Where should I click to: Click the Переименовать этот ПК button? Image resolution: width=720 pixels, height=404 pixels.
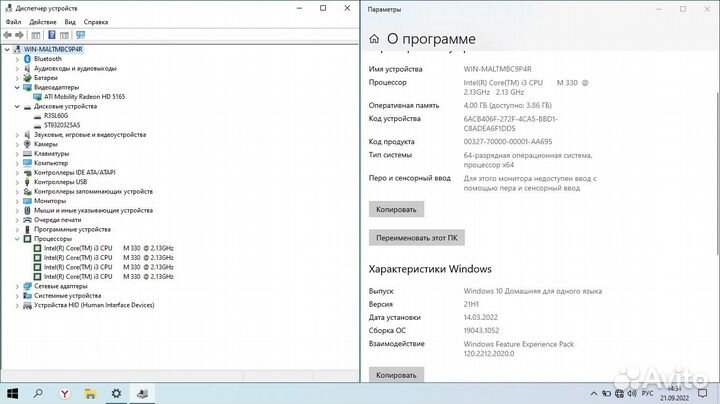point(417,239)
